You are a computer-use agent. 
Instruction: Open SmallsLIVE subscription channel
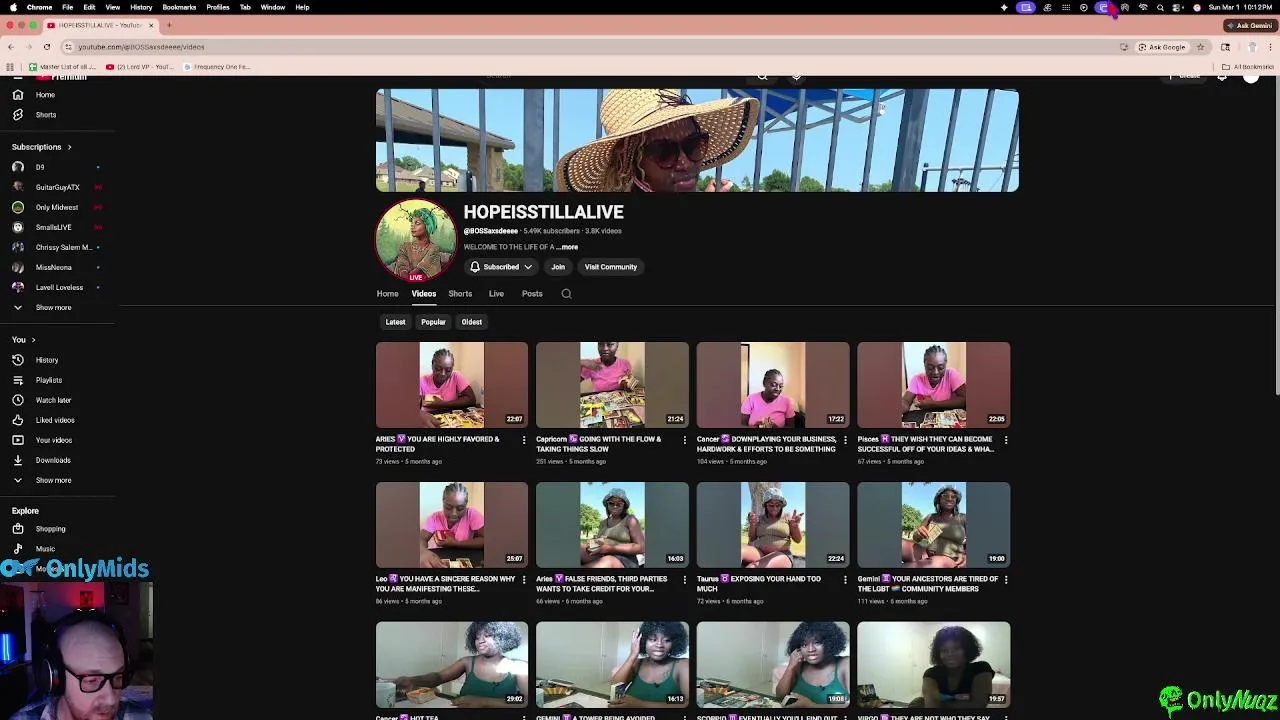click(53, 227)
